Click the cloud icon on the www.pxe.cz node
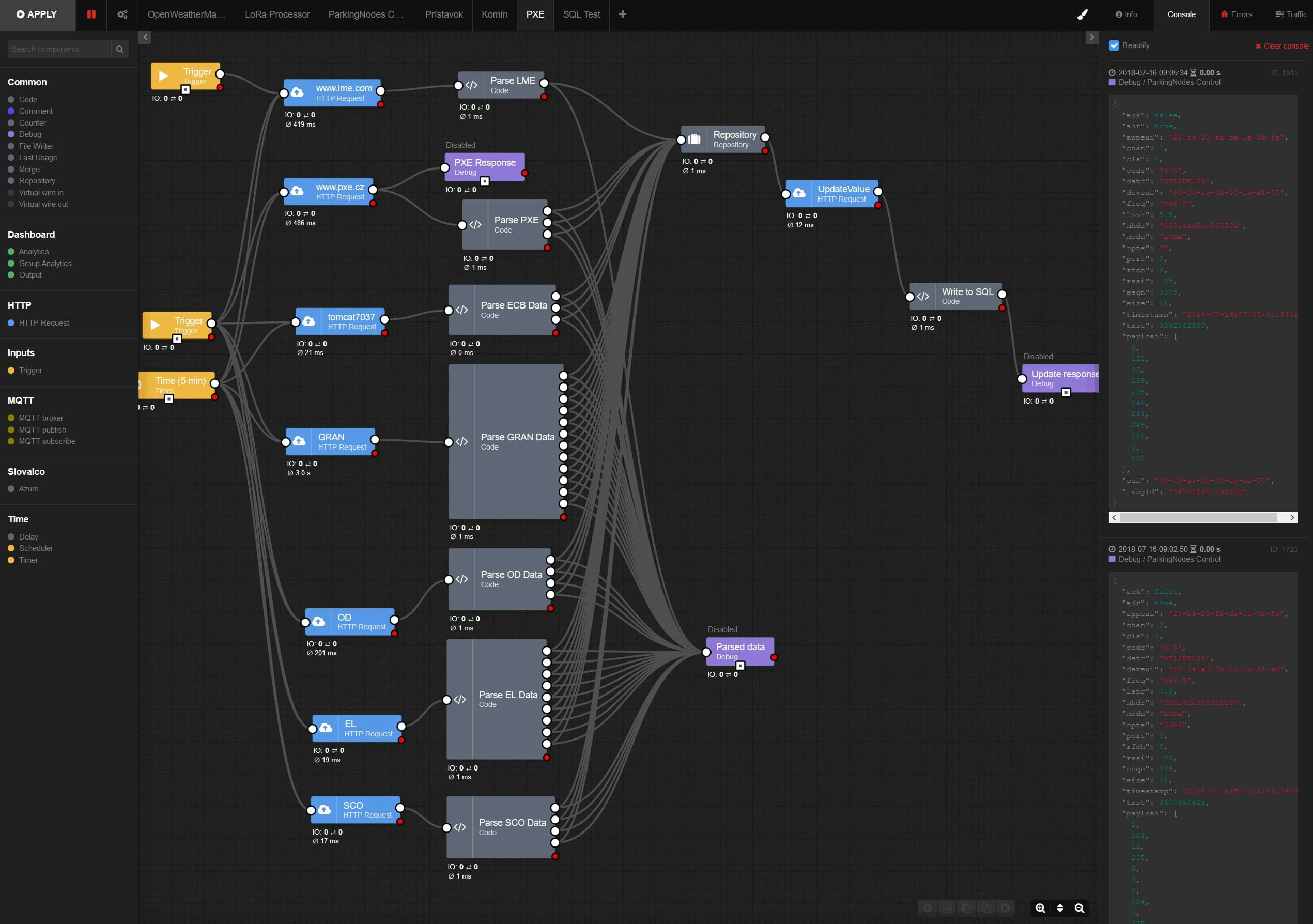1313x924 pixels. pos(297,191)
